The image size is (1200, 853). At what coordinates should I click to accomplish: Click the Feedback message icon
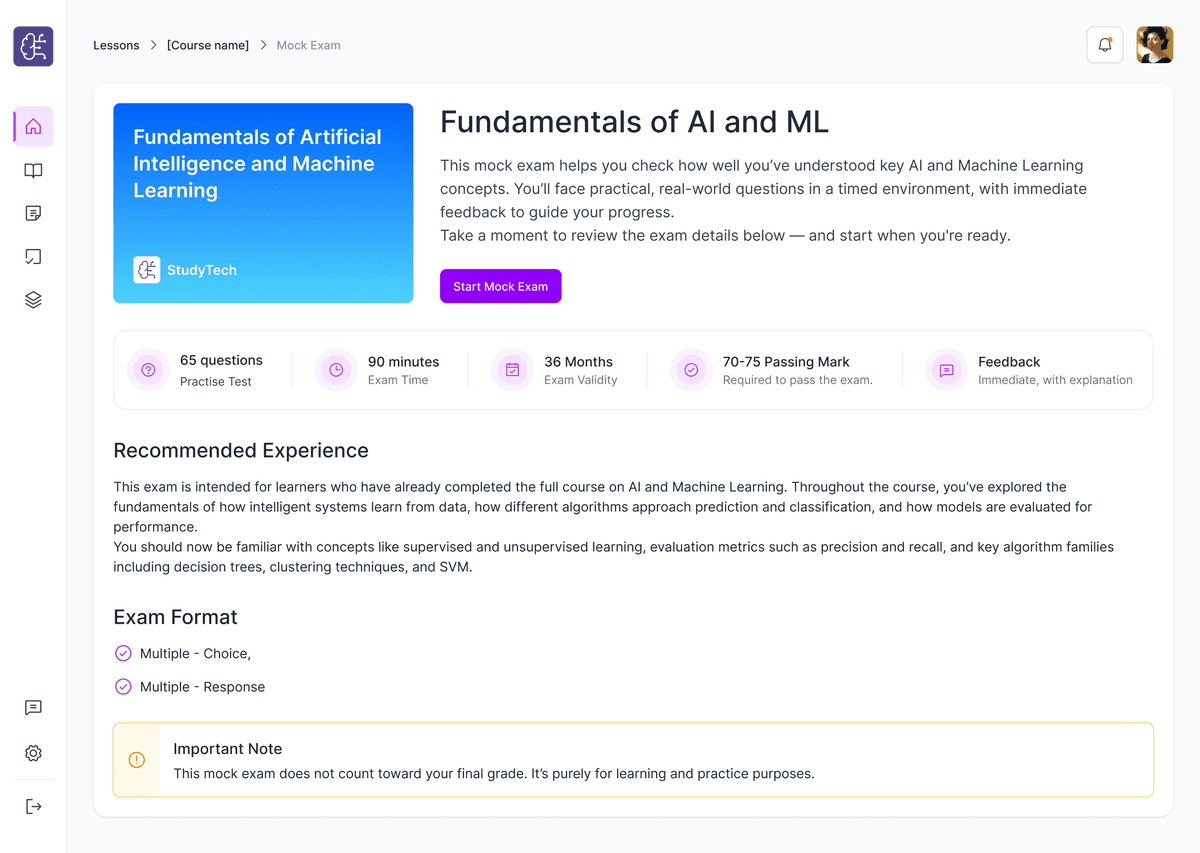[x=946, y=370]
